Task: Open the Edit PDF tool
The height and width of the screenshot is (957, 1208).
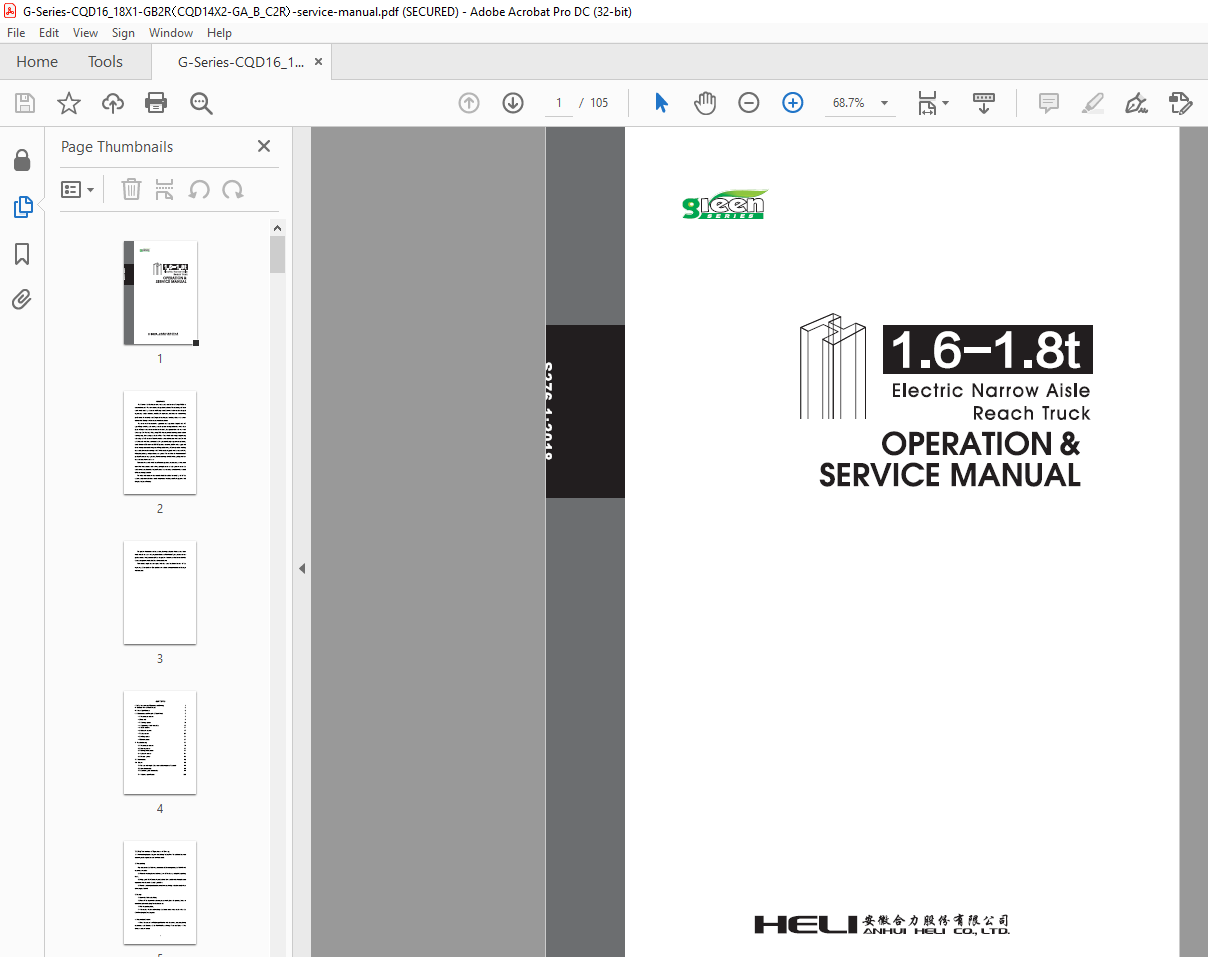Action: click(x=1180, y=103)
